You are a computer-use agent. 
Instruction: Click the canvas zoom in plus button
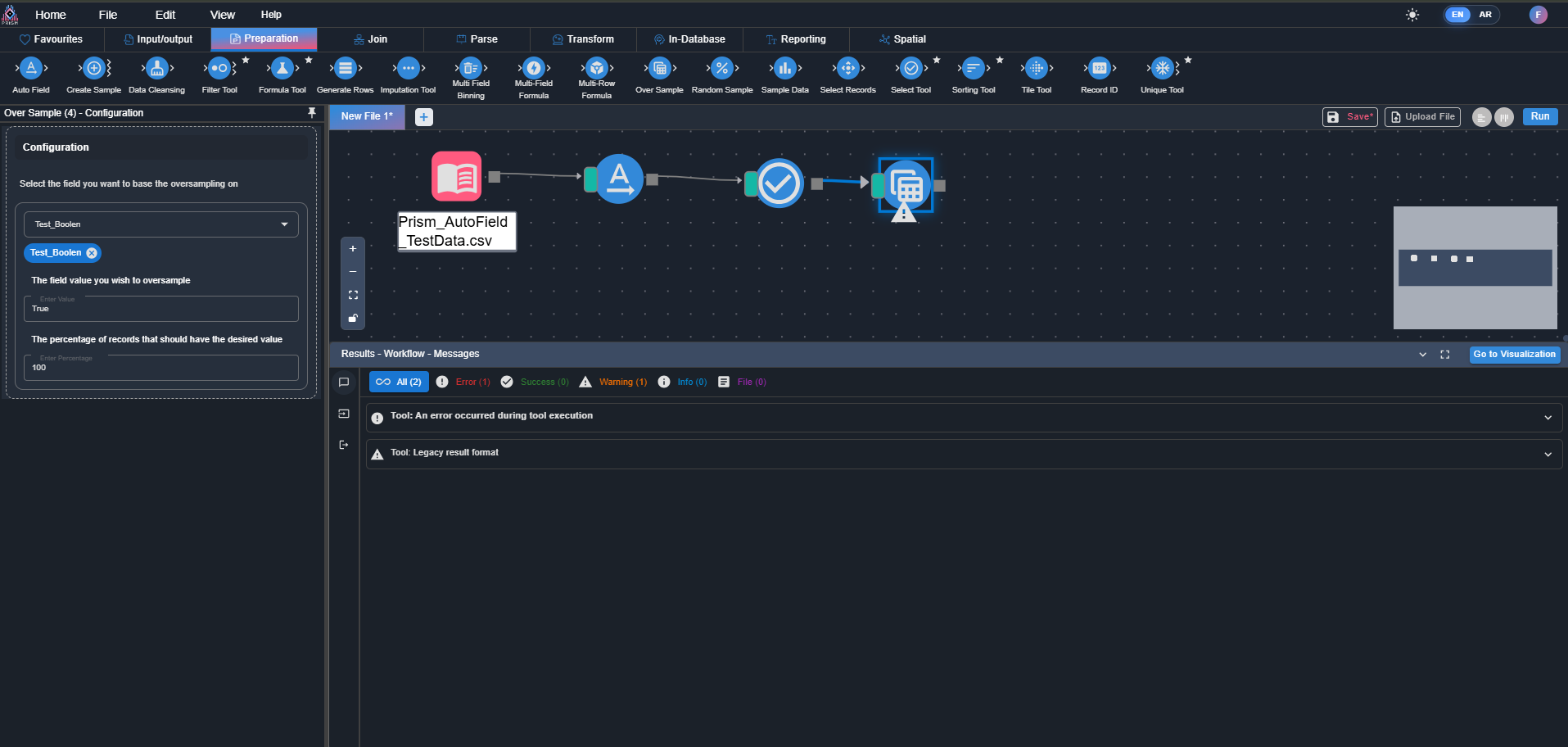[x=353, y=249]
